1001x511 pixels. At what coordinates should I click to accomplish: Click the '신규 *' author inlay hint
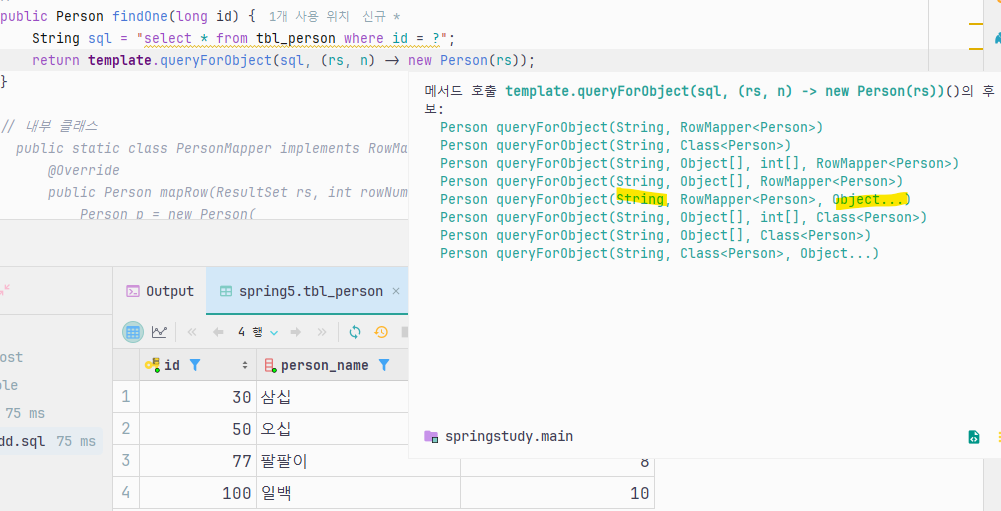381,17
